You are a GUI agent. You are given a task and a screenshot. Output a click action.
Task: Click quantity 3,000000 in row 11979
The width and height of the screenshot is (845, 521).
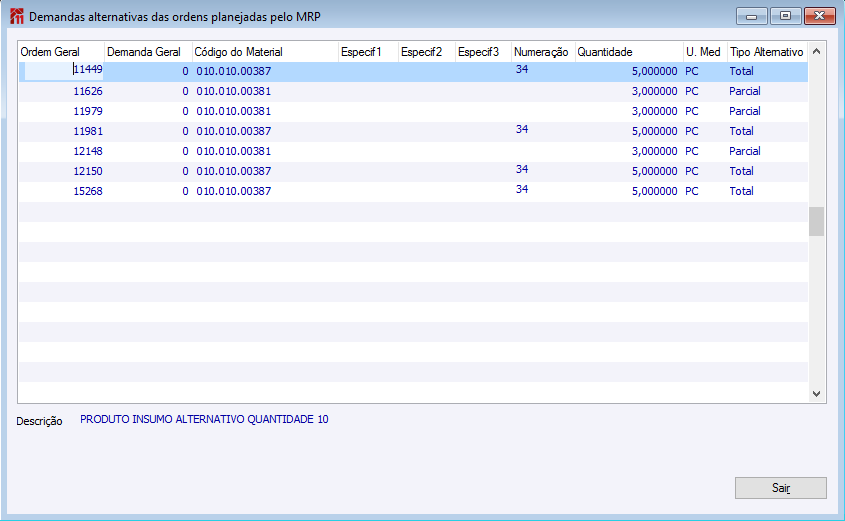click(x=654, y=111)
